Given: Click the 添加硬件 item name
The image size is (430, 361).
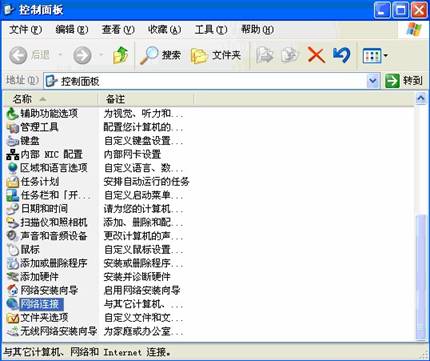Looking at the screenshot, I should (x=39, y=276).
